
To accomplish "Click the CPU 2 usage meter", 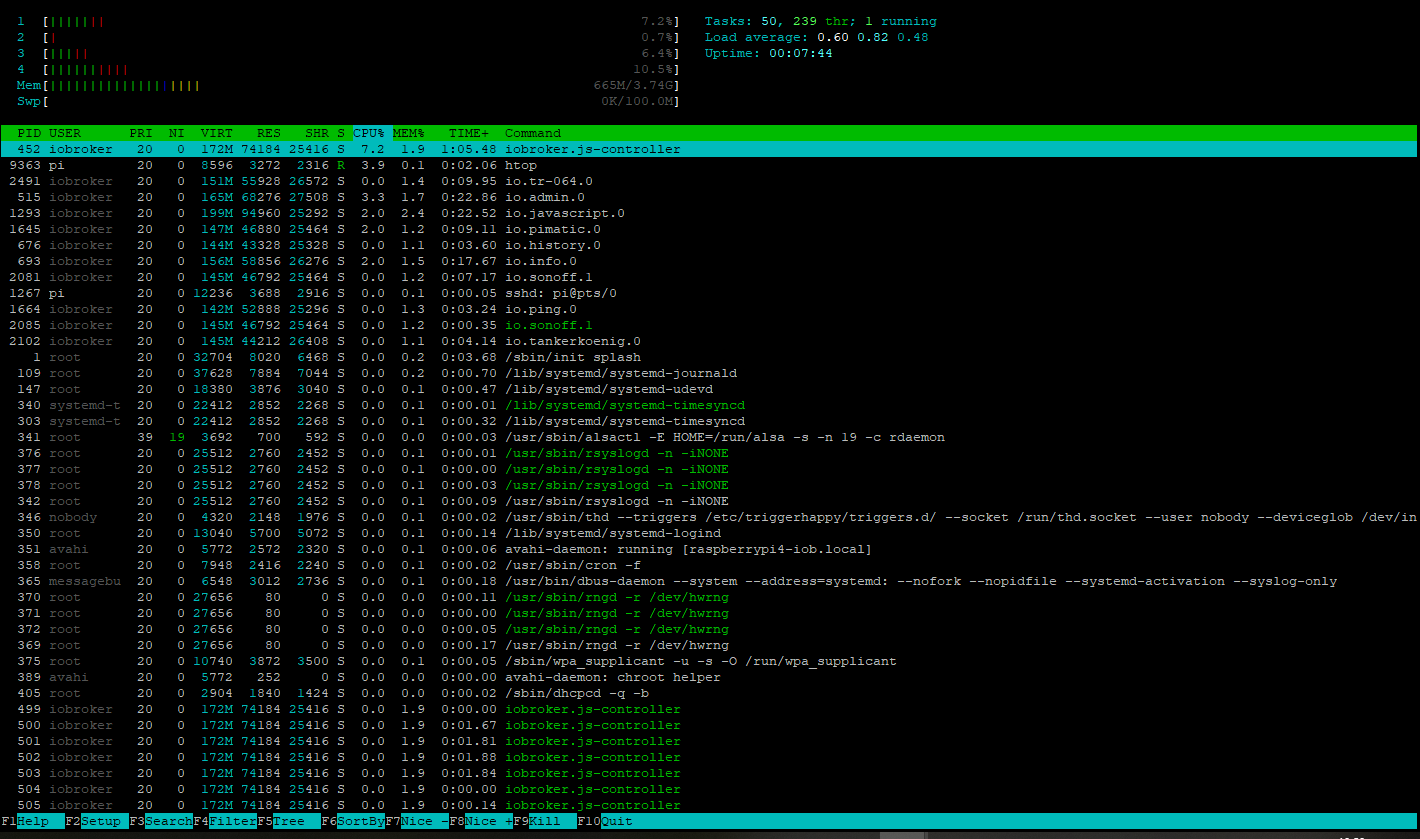I will point(348,37).
